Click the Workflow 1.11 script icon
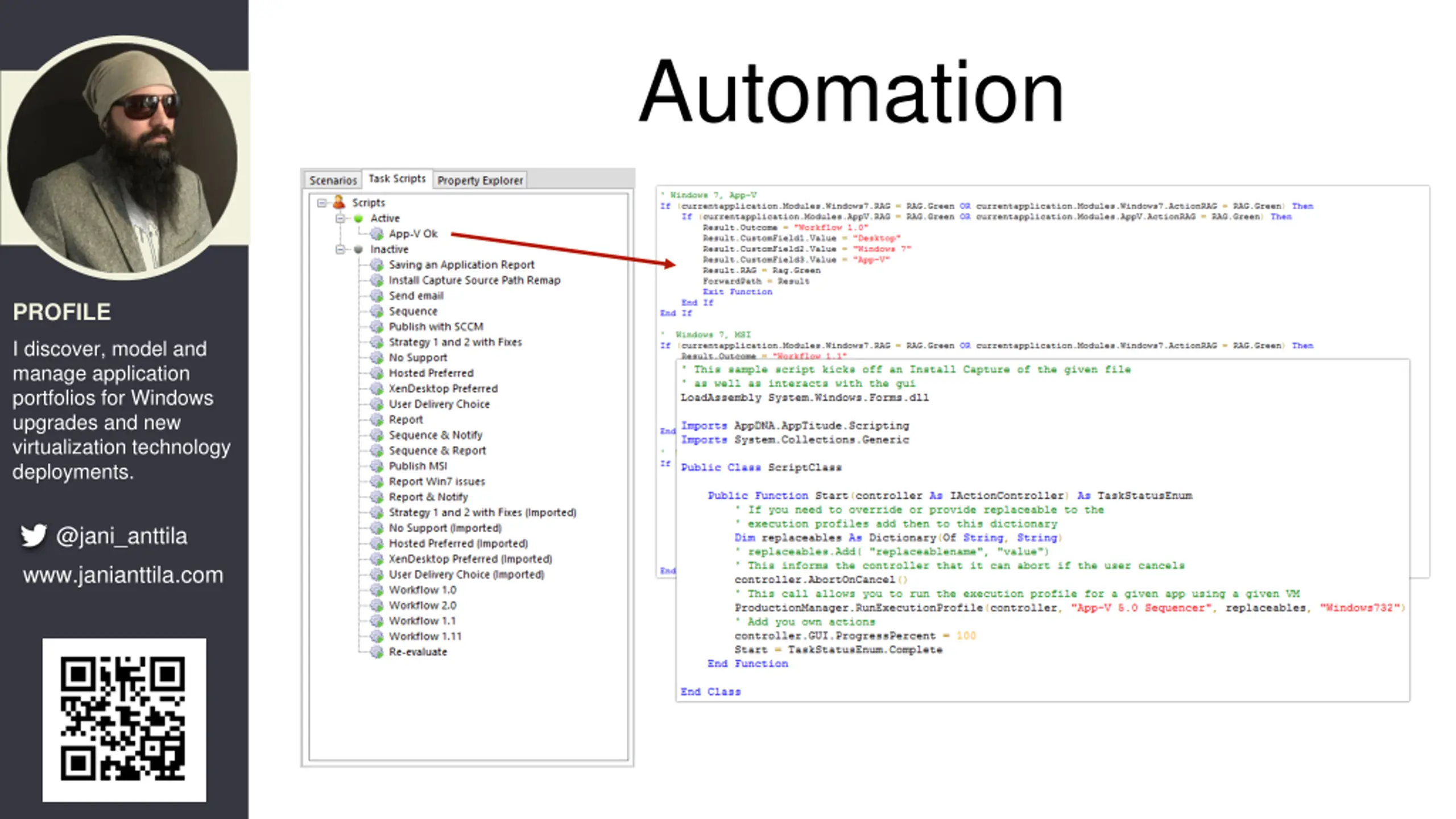Viewport: 1456px width, 819px height. coord(377,636)
